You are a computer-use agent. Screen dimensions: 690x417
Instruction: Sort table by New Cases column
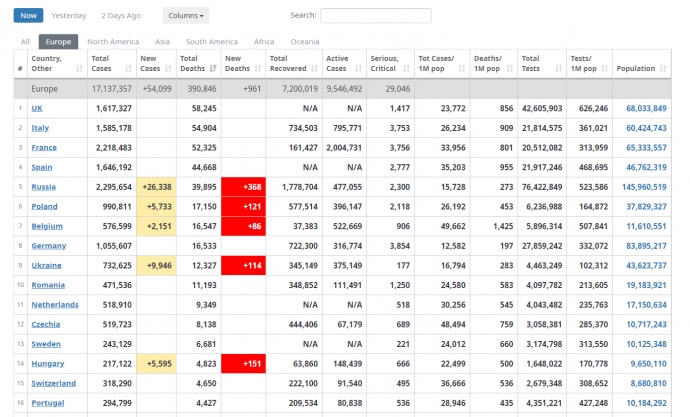[154, 63]
